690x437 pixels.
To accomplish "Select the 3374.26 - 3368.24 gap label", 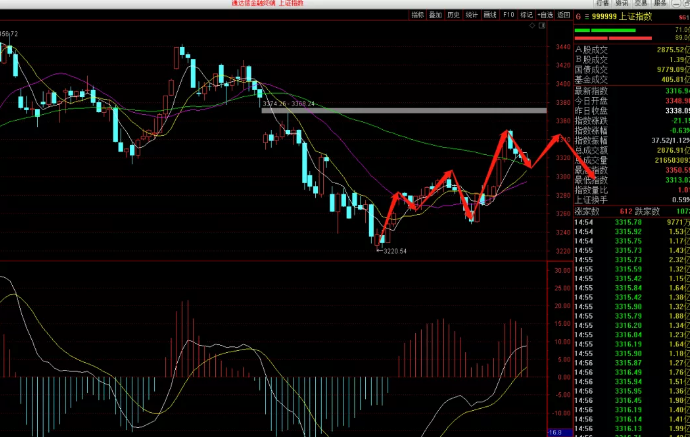I will coord(289,104).
